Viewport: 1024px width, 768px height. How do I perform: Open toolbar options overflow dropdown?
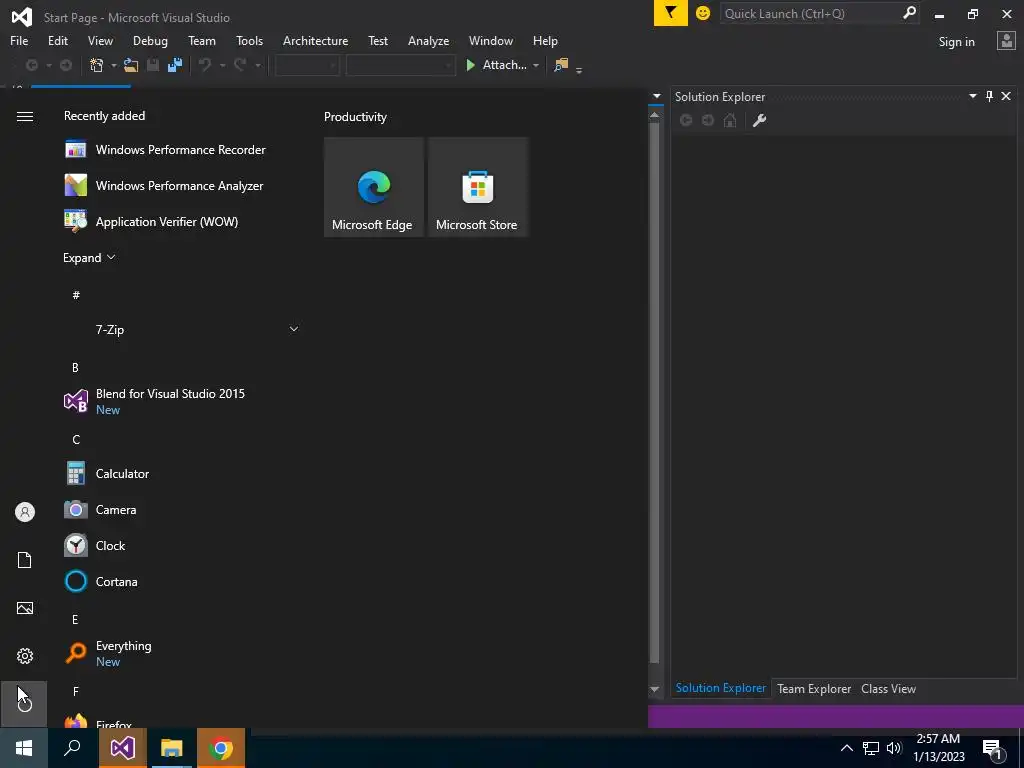(x=579, y=69)
